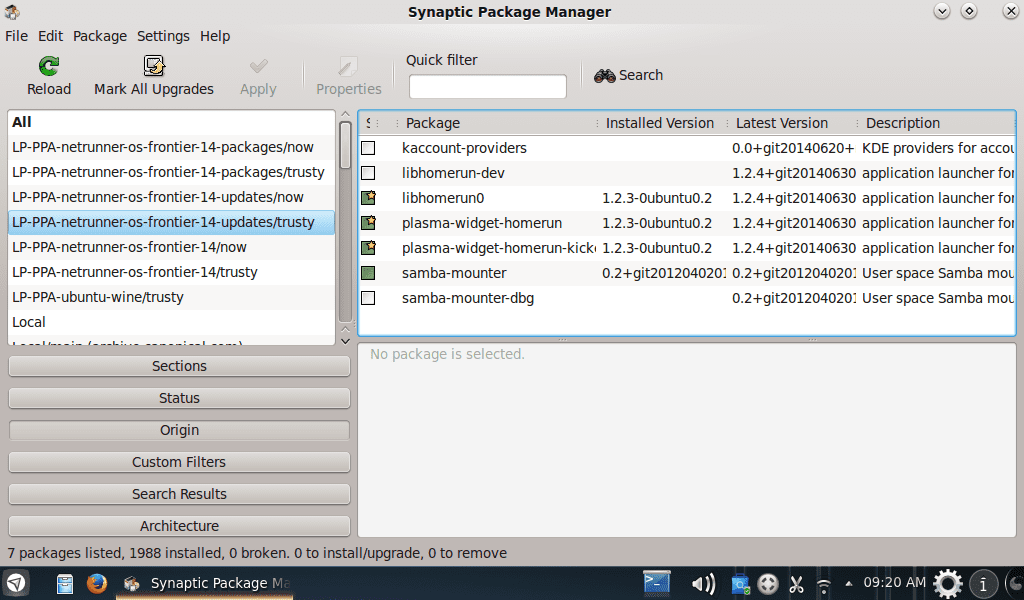Select LP-PPA-ubuntu-wine/trusty entry
The width and height of the screenshot is (1024, 600).
[172, 298]
